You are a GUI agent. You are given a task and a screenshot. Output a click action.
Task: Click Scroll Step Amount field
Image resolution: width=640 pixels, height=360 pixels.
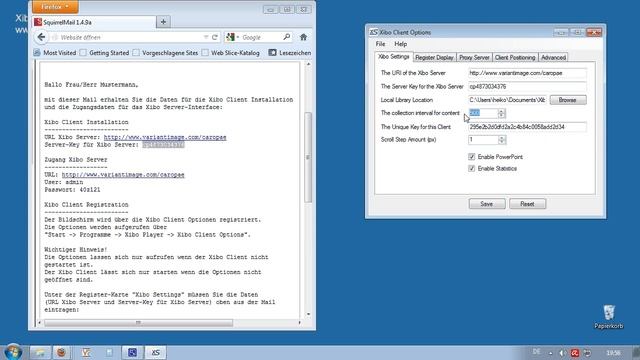(x=483, y=140)
